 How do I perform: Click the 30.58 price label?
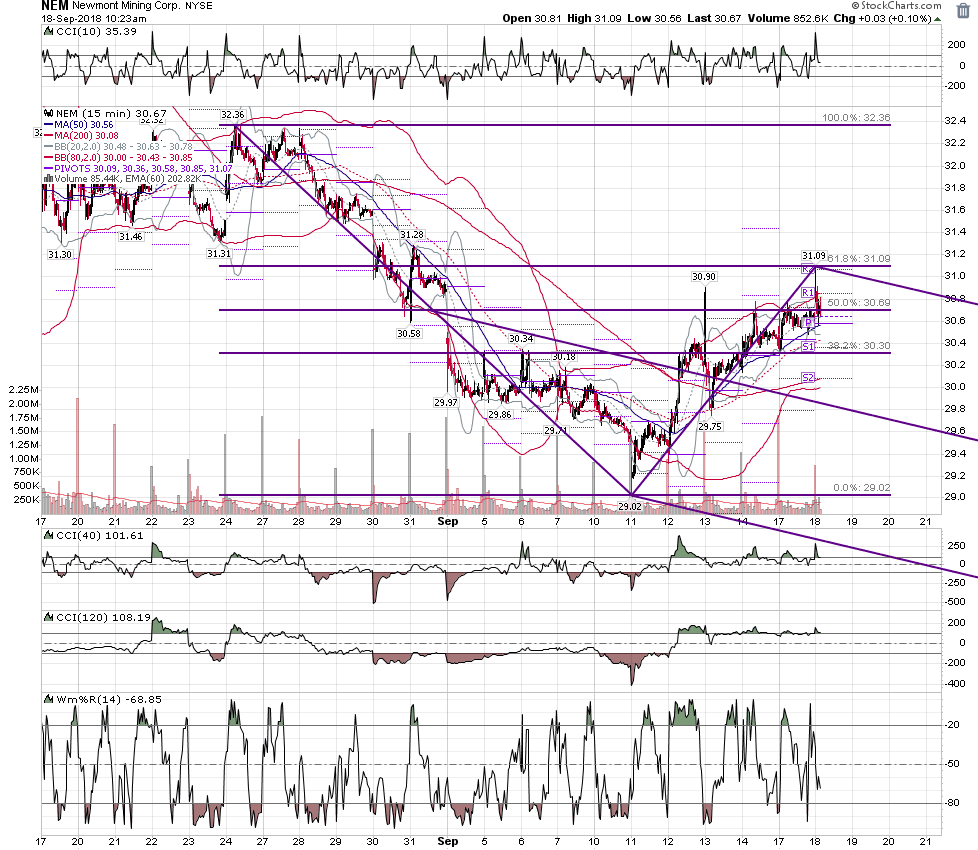[x=409, y=334]
